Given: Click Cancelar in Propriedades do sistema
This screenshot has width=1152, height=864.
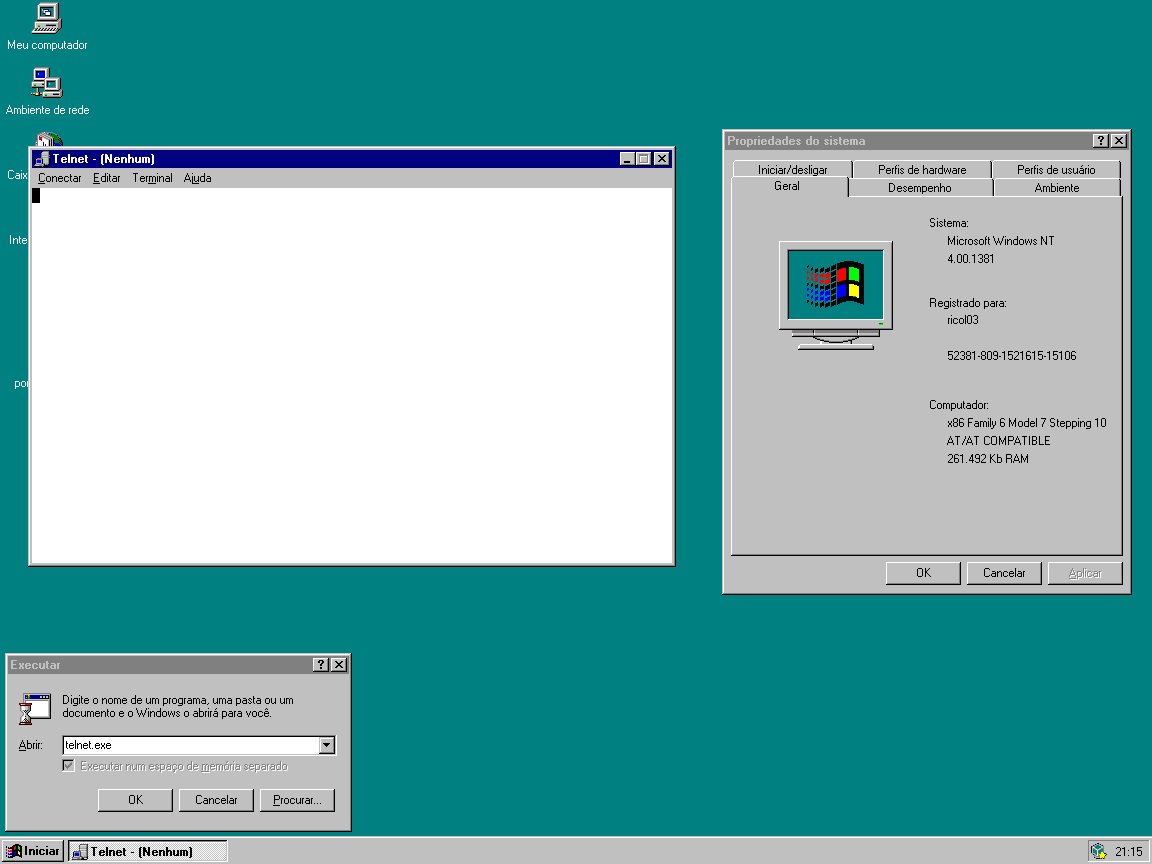Looking at the screenshot, I should click(x=1004, y=573).
